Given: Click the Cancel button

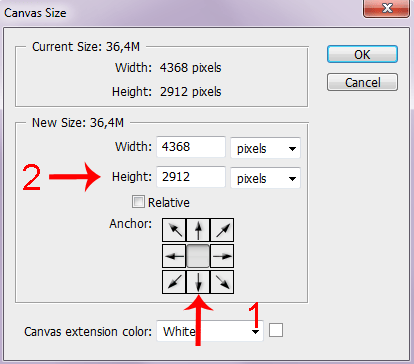Looking at the screenshot, I should click(x=362, y=82).
